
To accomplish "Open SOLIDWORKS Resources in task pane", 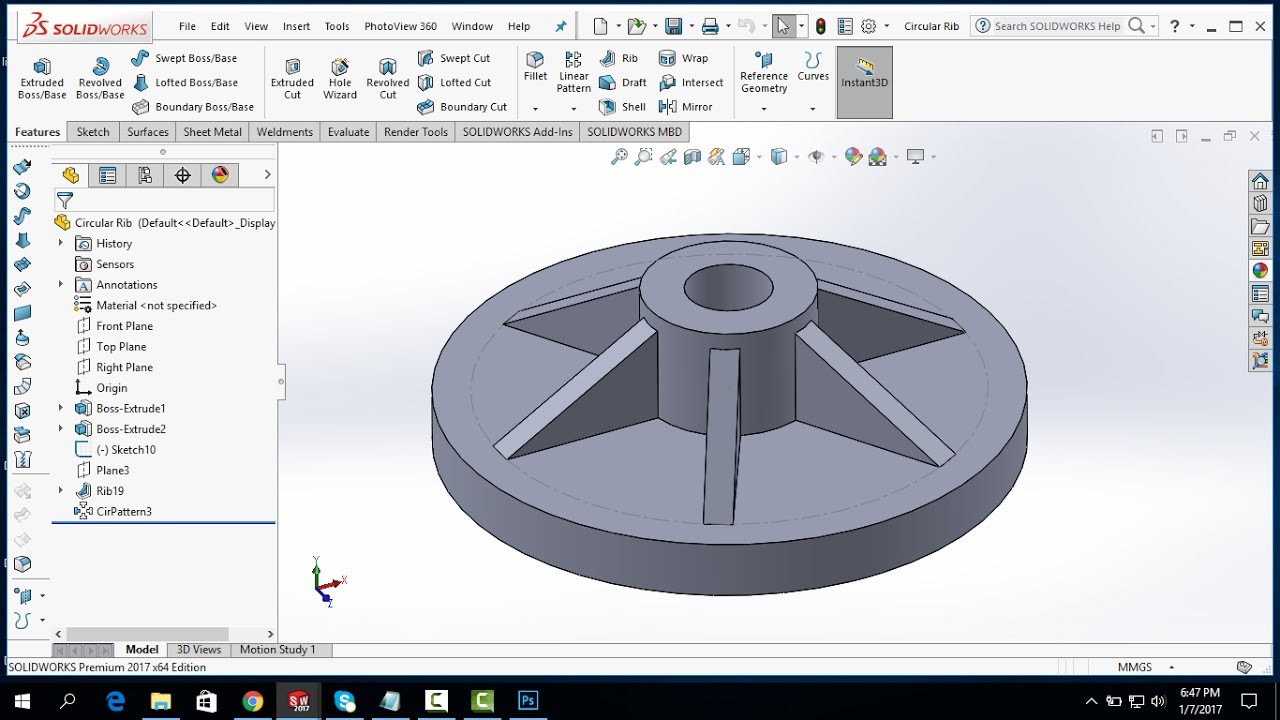I will (x=1260, y=181).
